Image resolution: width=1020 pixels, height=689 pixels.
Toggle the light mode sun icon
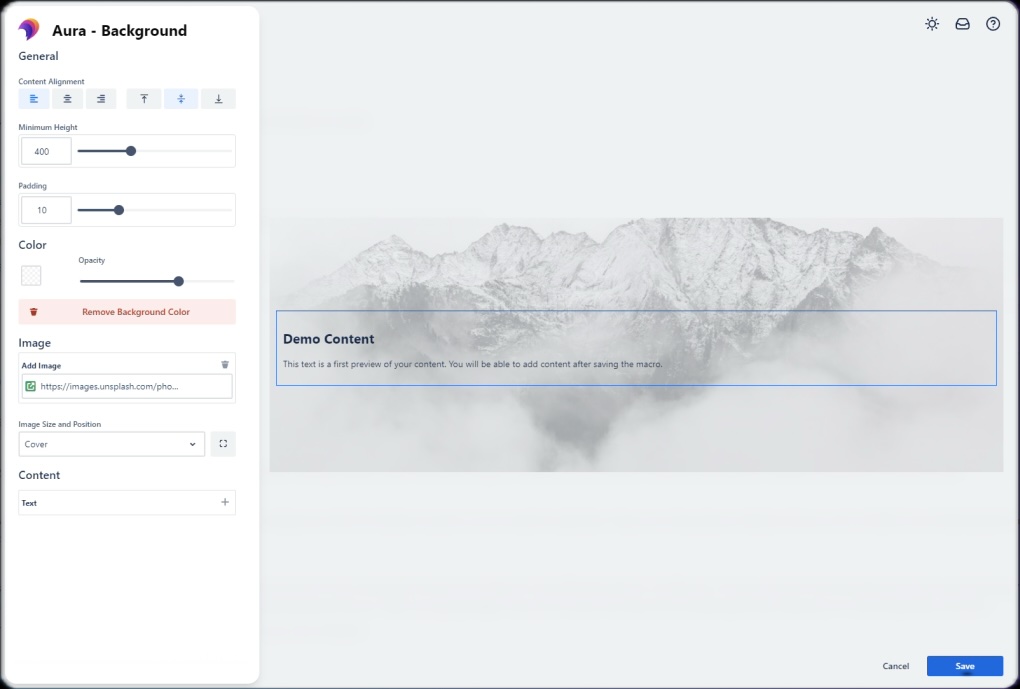[932, 23]
